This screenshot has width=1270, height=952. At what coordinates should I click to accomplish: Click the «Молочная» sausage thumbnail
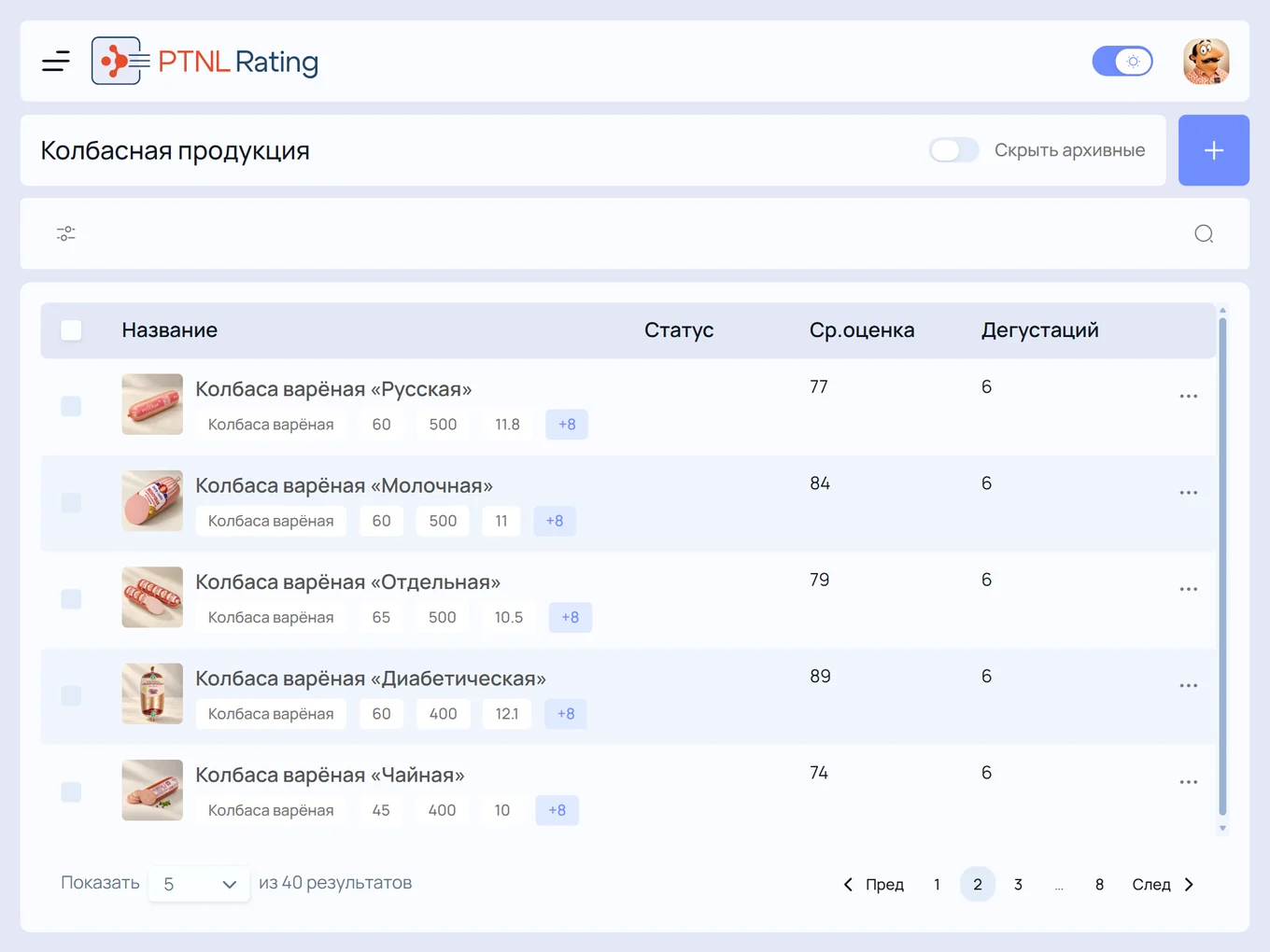152,501
